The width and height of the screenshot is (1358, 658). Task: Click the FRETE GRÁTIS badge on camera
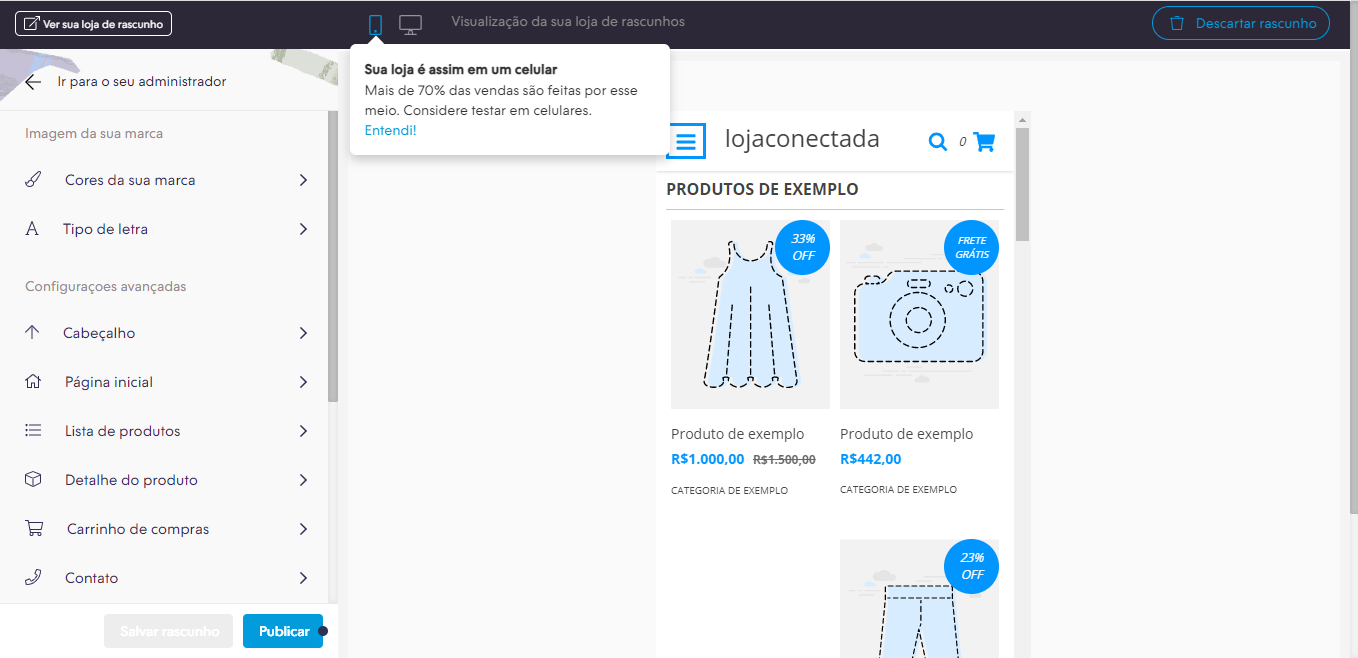[x=972, y=247]
